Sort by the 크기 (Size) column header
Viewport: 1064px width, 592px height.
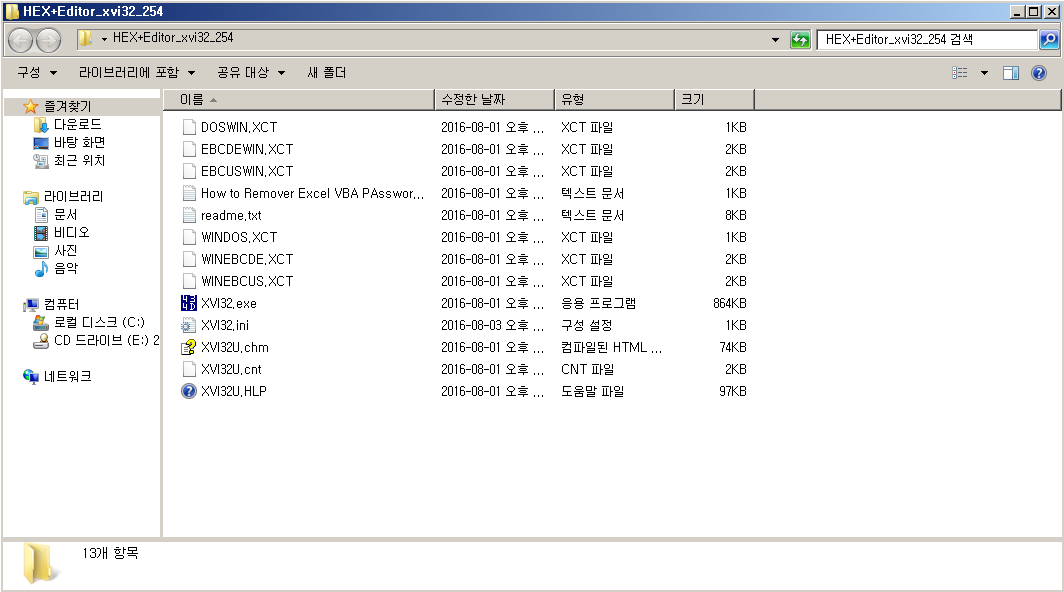coord(714,100)
